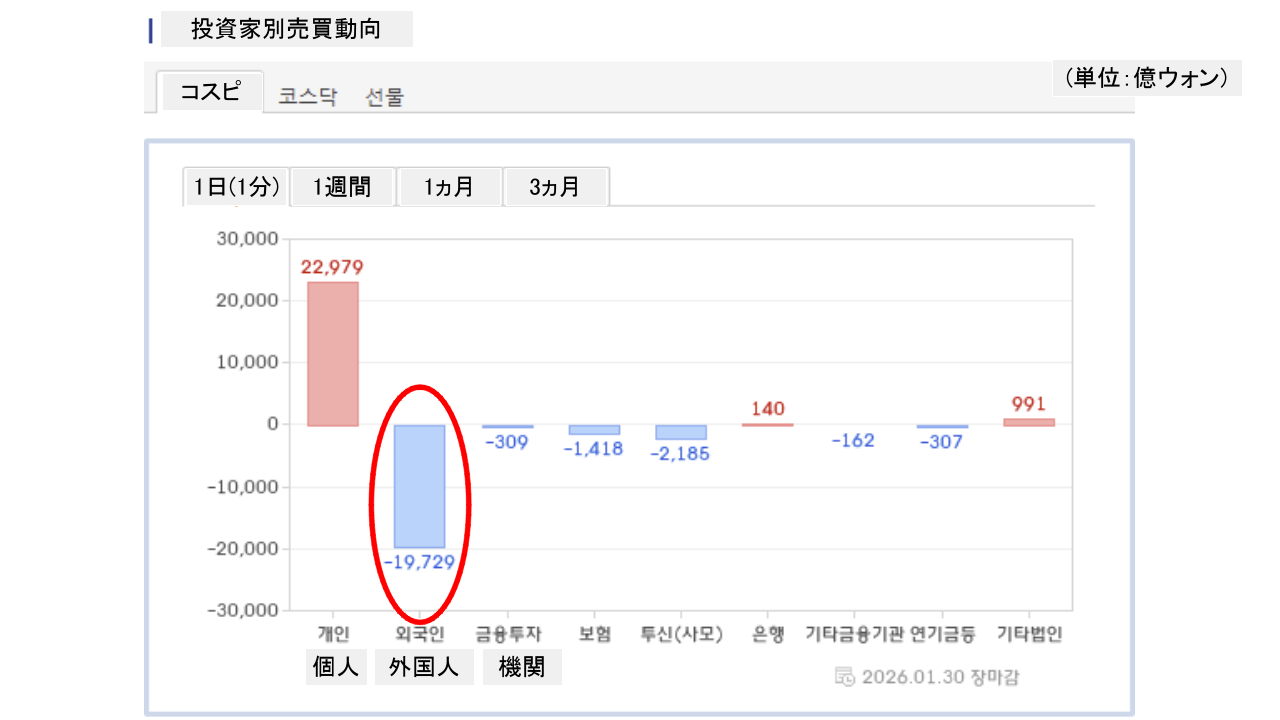Switch chart to 1週間 period

(x=342, y=187)
